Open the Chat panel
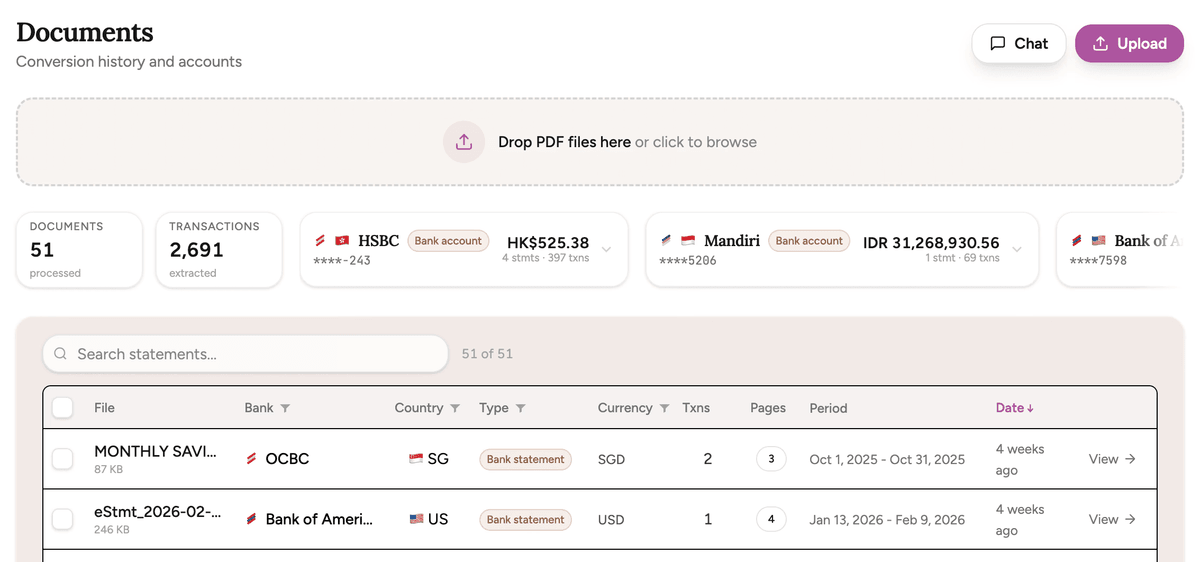1200x562 pixels. (x=1018, y=43)
